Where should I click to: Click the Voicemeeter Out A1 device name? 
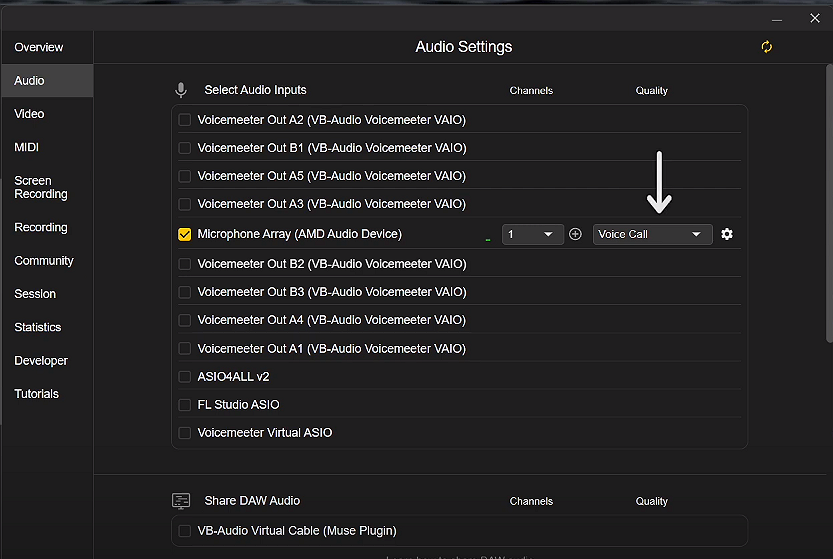coord(332,349)
